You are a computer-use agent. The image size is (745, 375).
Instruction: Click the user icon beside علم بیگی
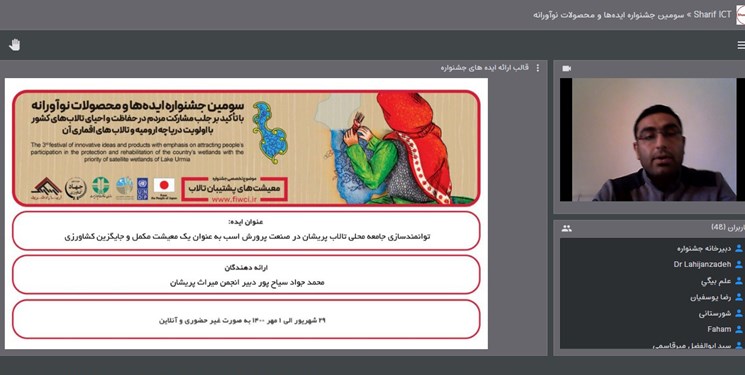[x=738, y=281]
